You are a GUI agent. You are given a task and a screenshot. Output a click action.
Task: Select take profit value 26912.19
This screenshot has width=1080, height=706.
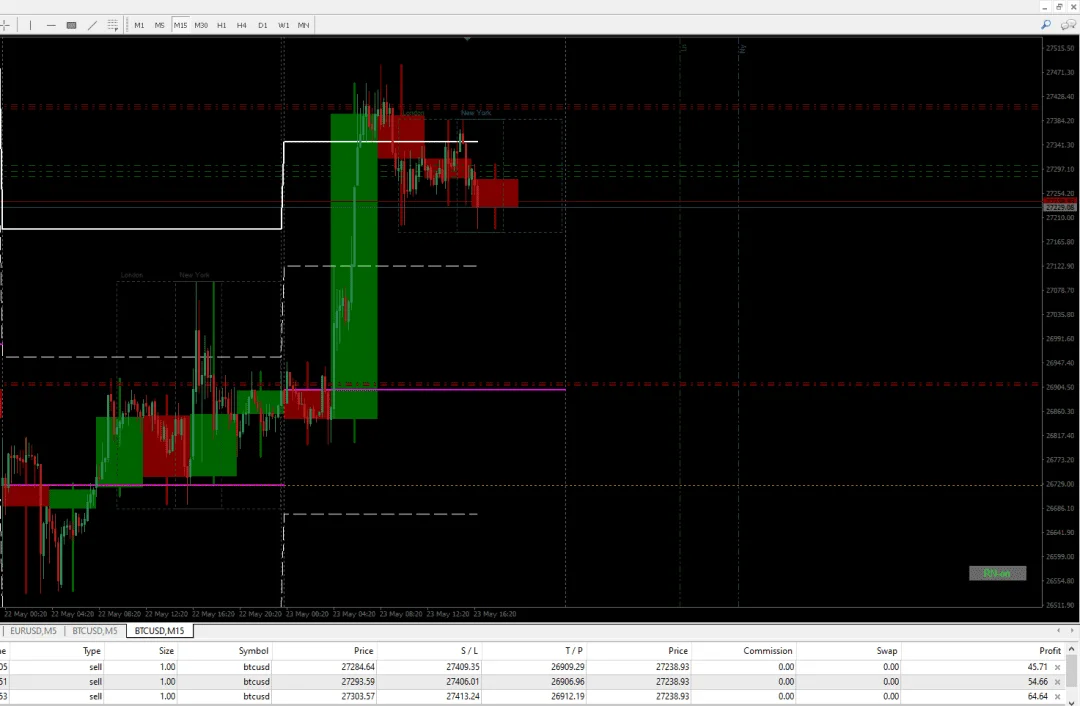pyautogui.click(x=568, y=696)
